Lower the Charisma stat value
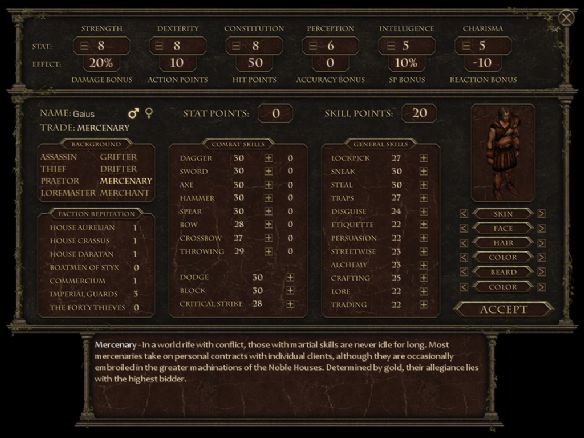This screenshot has height=438, width=584. [x=466, y=46]
